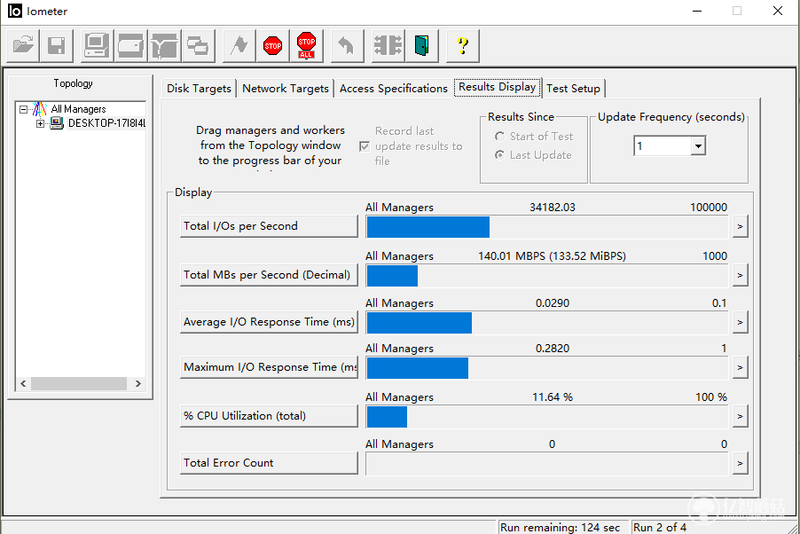Click the Topology horizontal scrollbar thumb
Viewport: 800px width, 534px height.
pos(79,384)
